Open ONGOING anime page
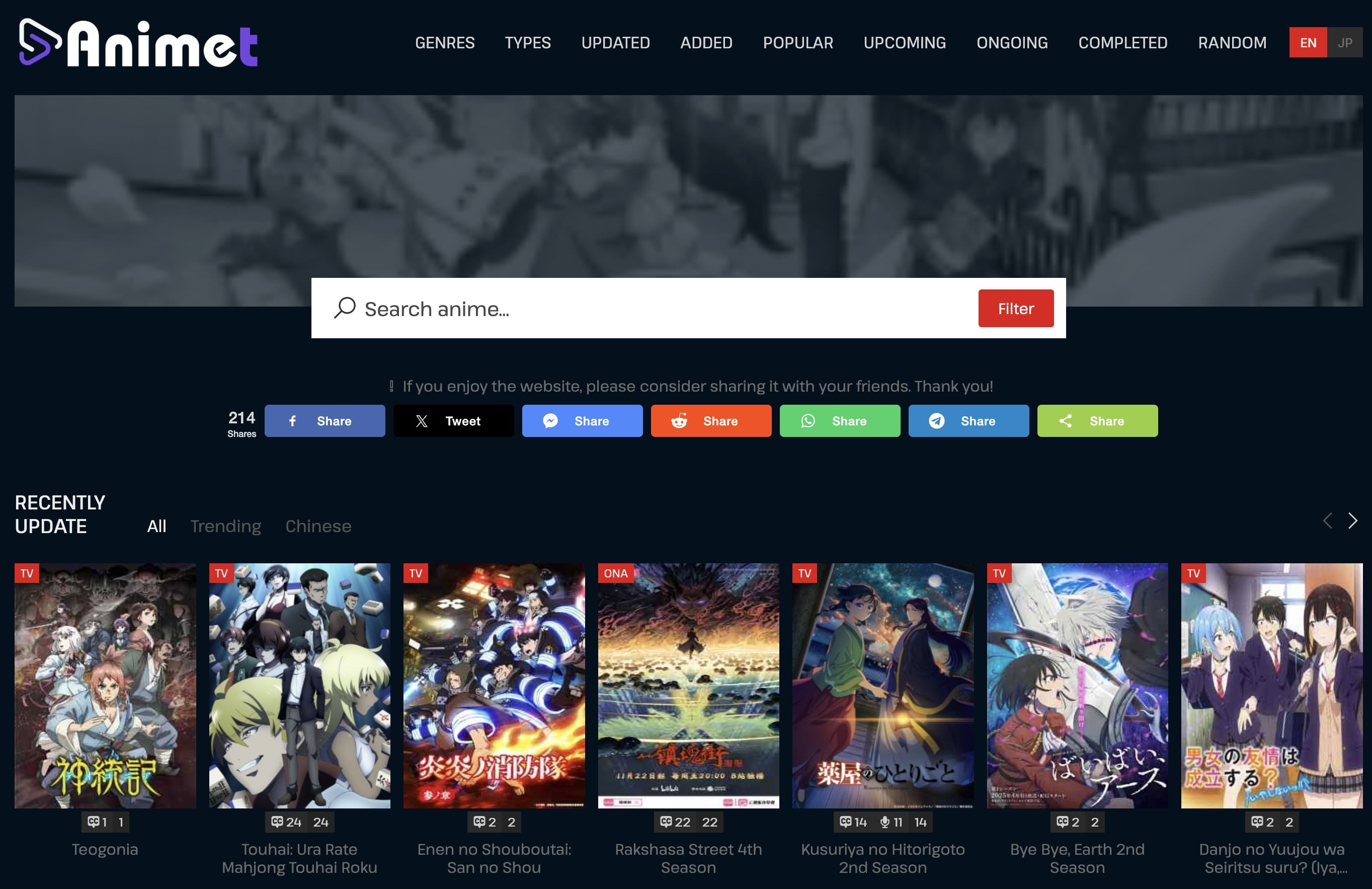This screenshot has height=889, width=1372. pos(1012,43)
